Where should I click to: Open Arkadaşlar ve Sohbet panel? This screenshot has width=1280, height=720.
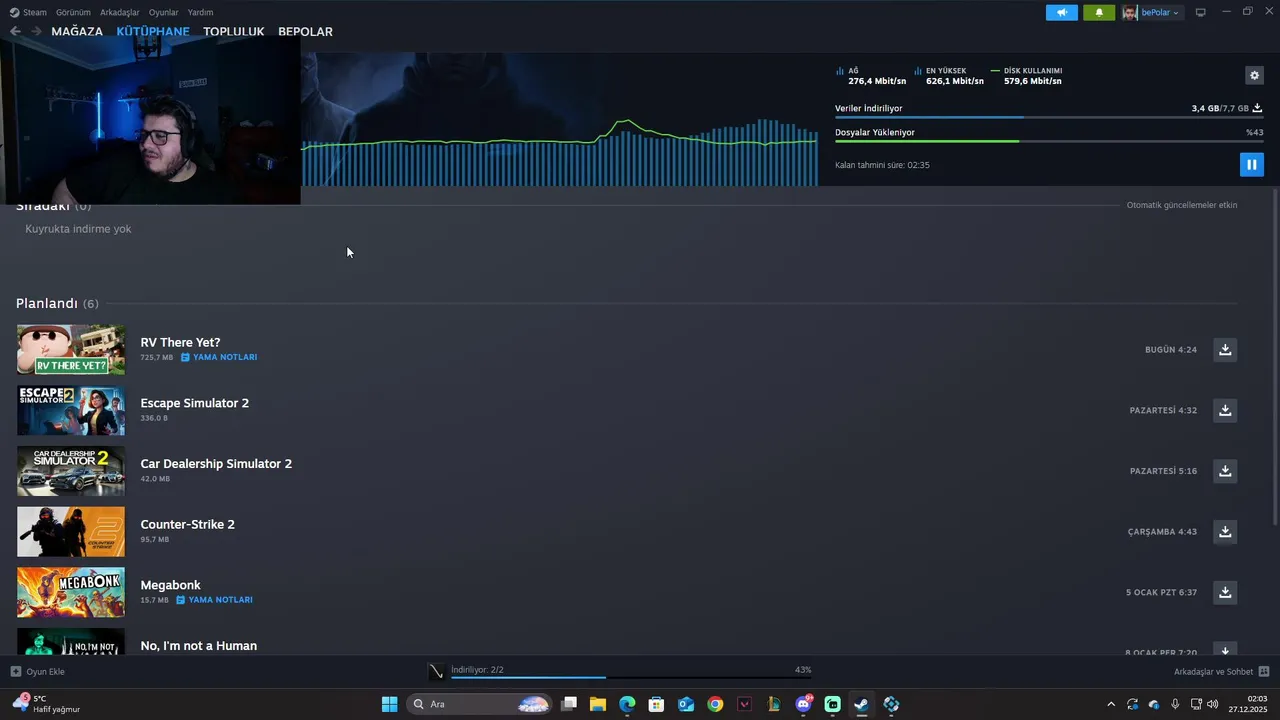point(1221,671)
